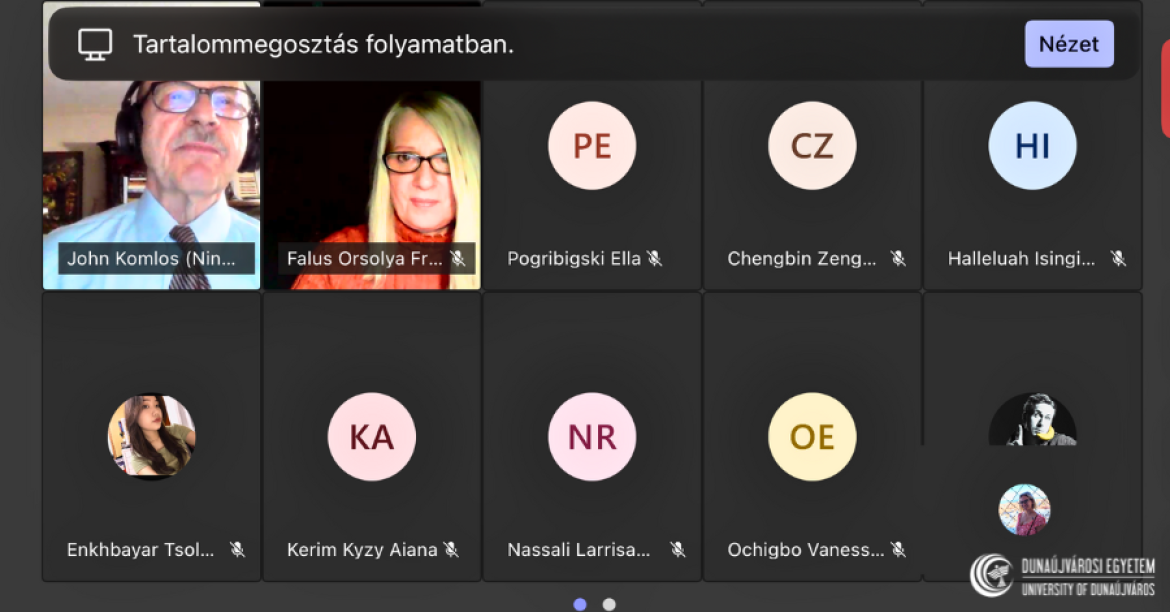Select Falus Orsolya video tile
Screen dimensions: 1170x612
(372, 170)
